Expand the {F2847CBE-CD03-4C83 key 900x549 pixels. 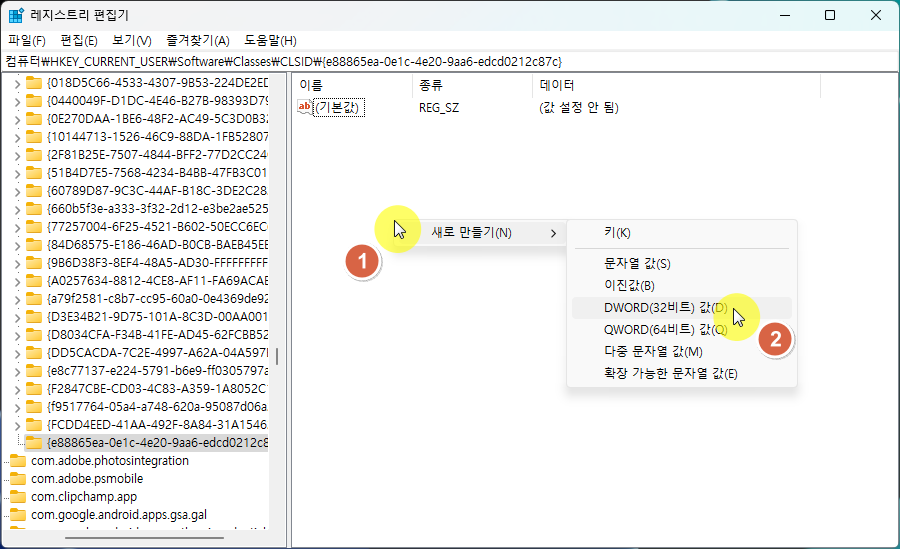[17, 390]
